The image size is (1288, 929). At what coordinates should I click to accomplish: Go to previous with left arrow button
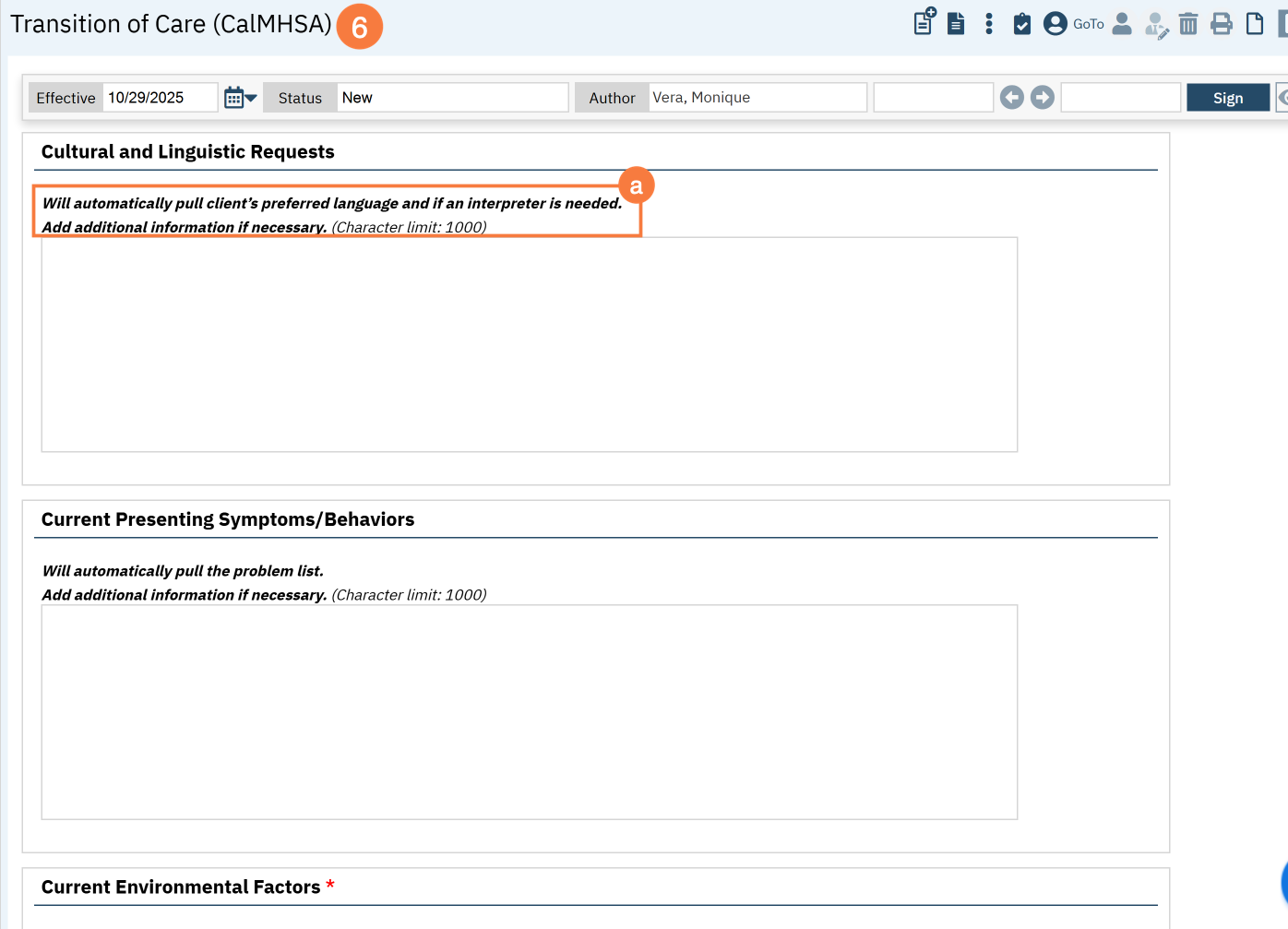click(x=1012, y=98)
